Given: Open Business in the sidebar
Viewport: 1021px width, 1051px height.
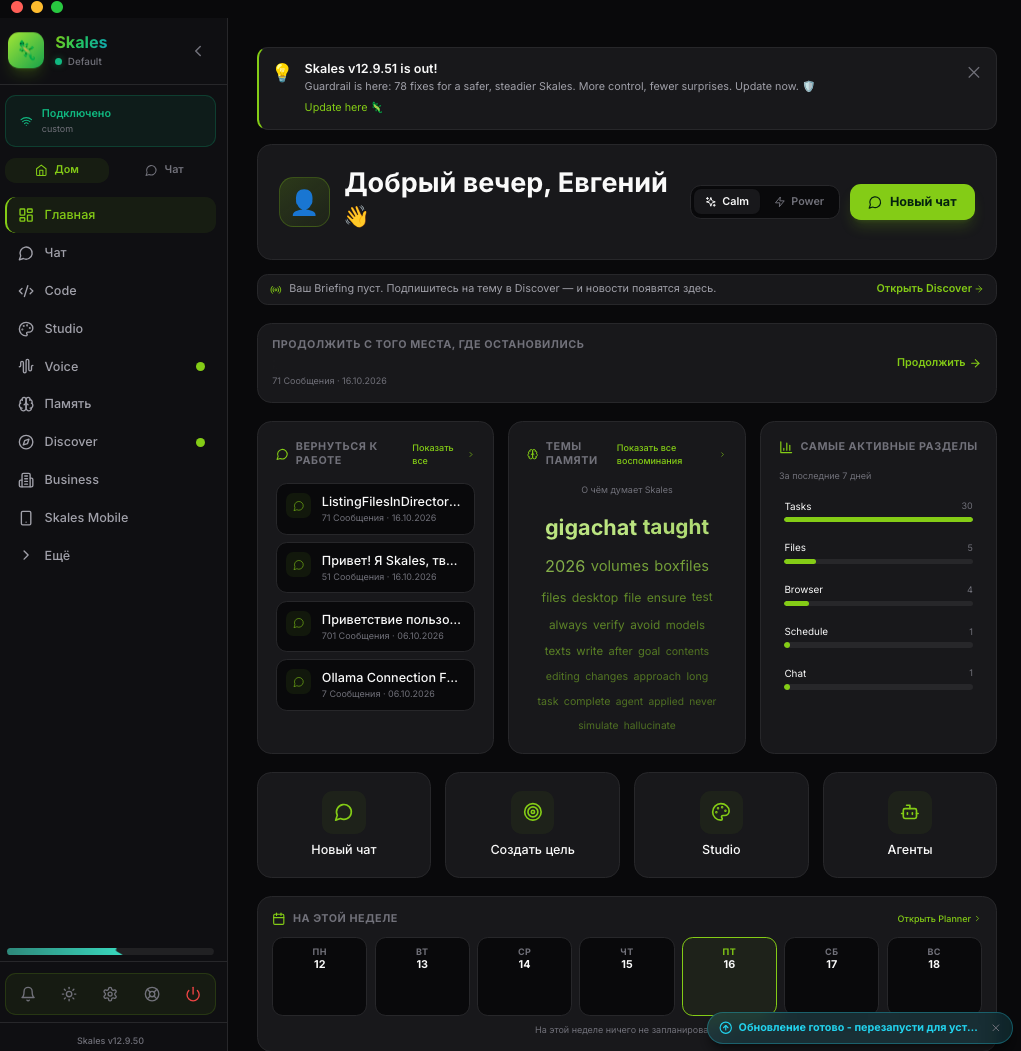Looking at the screenshot, I should (x=111, y=480).
